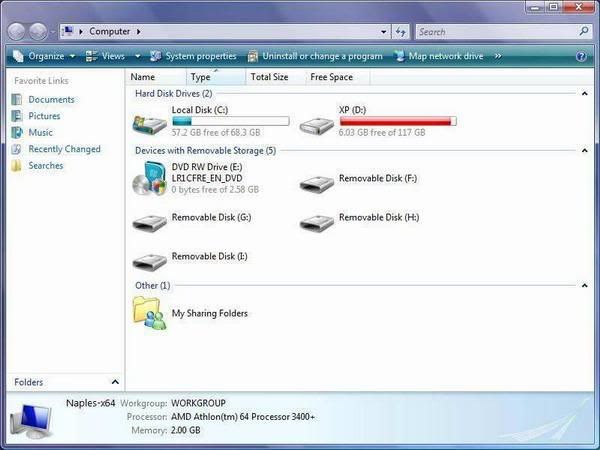The height and width of the screenshot is (450, 600).
Task: Click the Back navigation arrow button
Action: [16, 31]
